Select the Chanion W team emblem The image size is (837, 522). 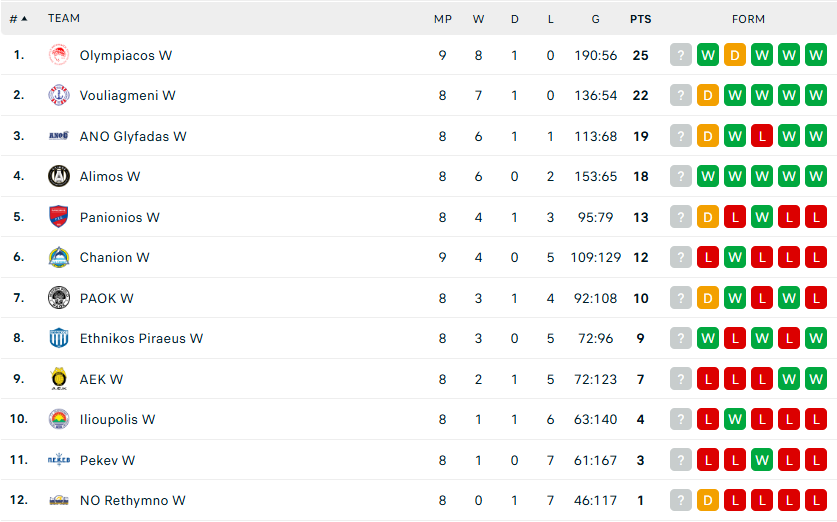pyautogui.click(x=59, y=257)
